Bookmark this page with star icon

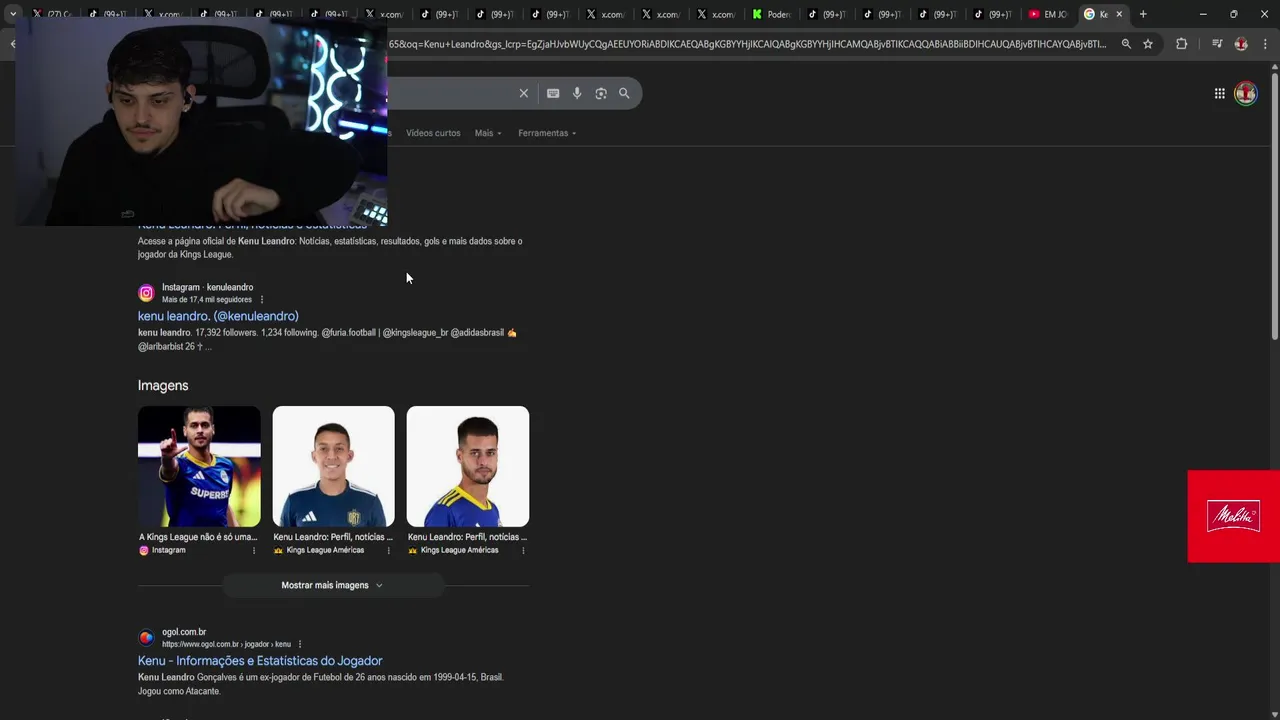tap(1148, 44)
